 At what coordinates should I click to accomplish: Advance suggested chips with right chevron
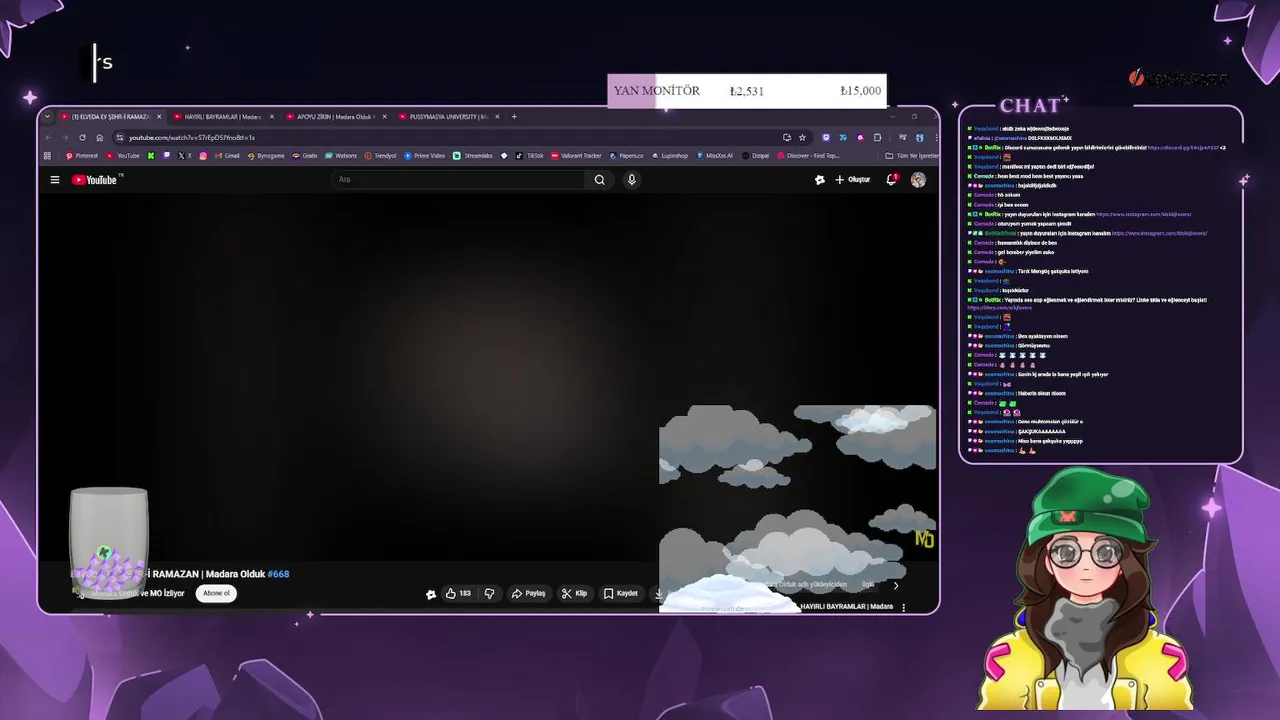point(896,586)
